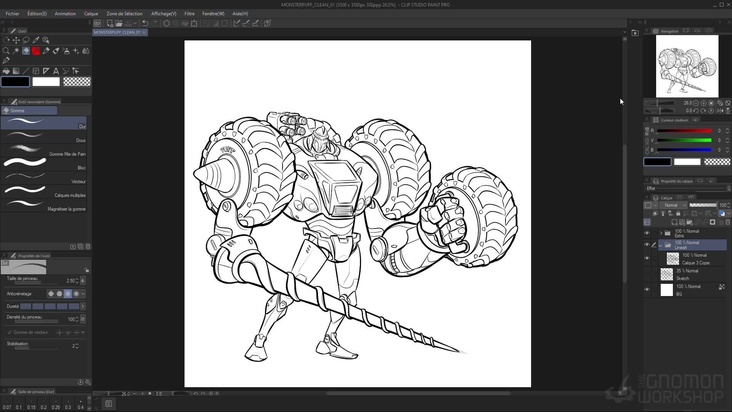
Task: Toggle visibility of Calque 3 Copie layer
Action: pos(647,258)
